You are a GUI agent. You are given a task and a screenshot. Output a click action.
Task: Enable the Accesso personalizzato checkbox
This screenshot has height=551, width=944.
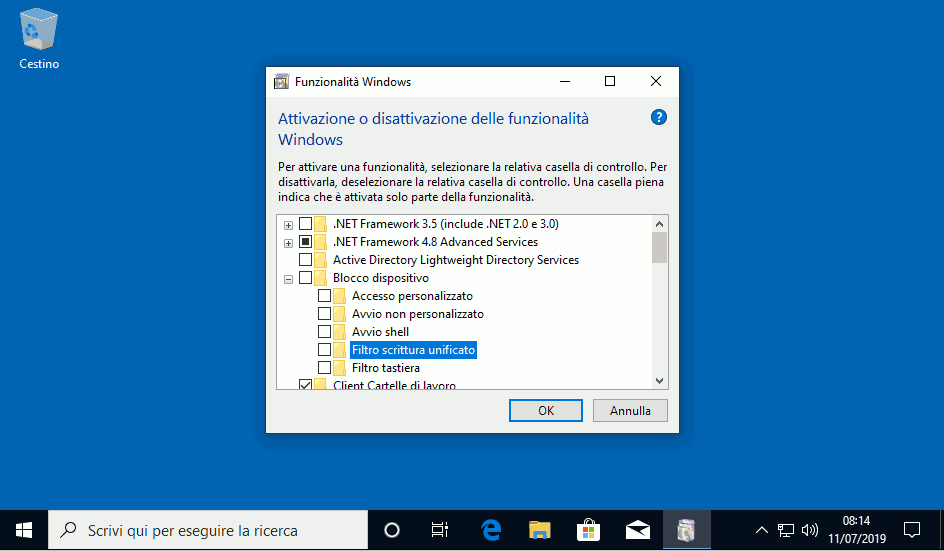[324, 296]
